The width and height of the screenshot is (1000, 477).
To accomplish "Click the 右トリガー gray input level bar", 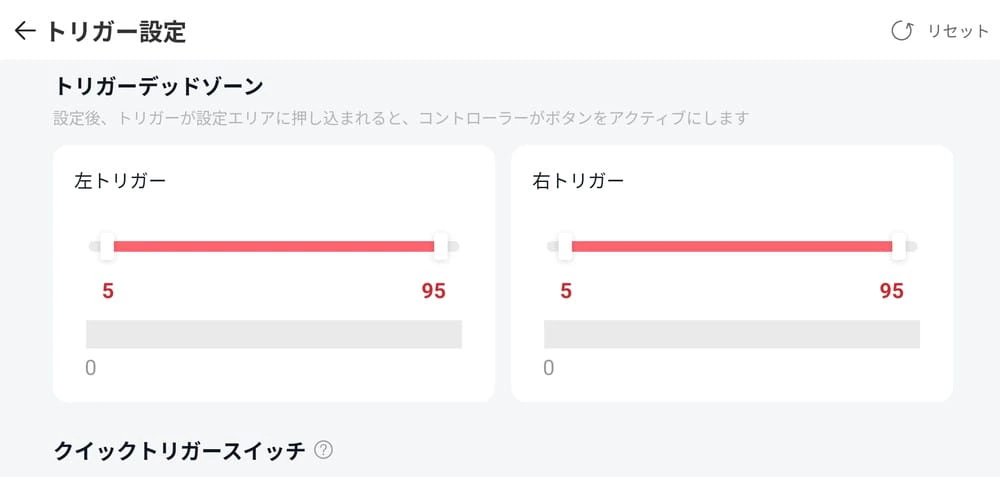I will (x=732, y=334).
